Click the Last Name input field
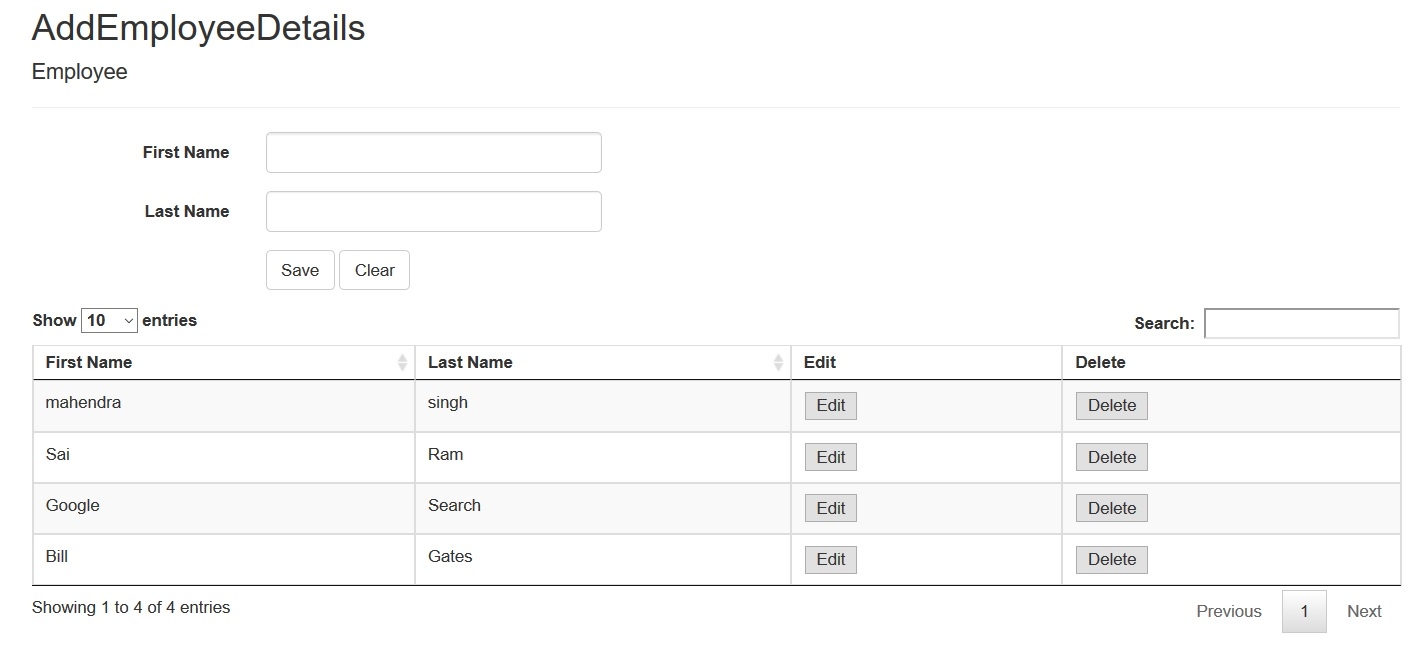 tap(433, 211)
